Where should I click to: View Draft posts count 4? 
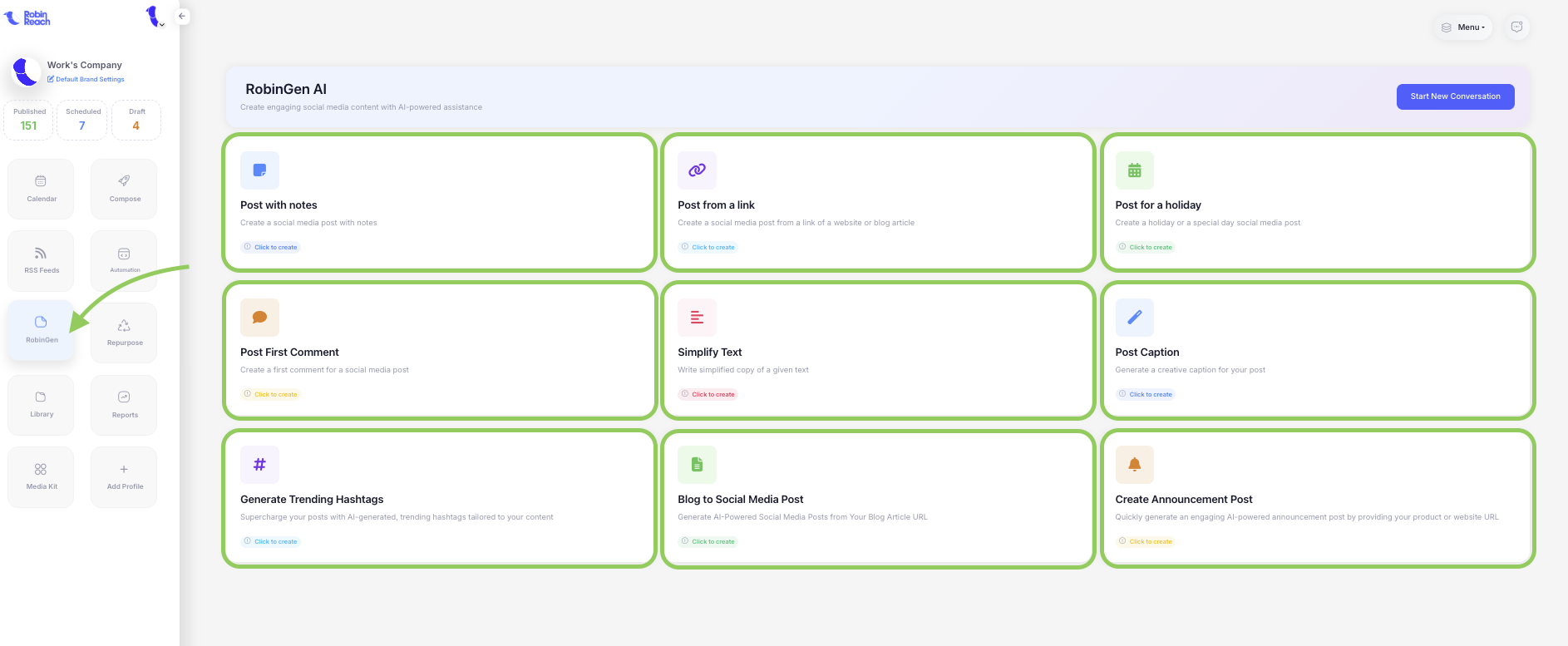136,121
